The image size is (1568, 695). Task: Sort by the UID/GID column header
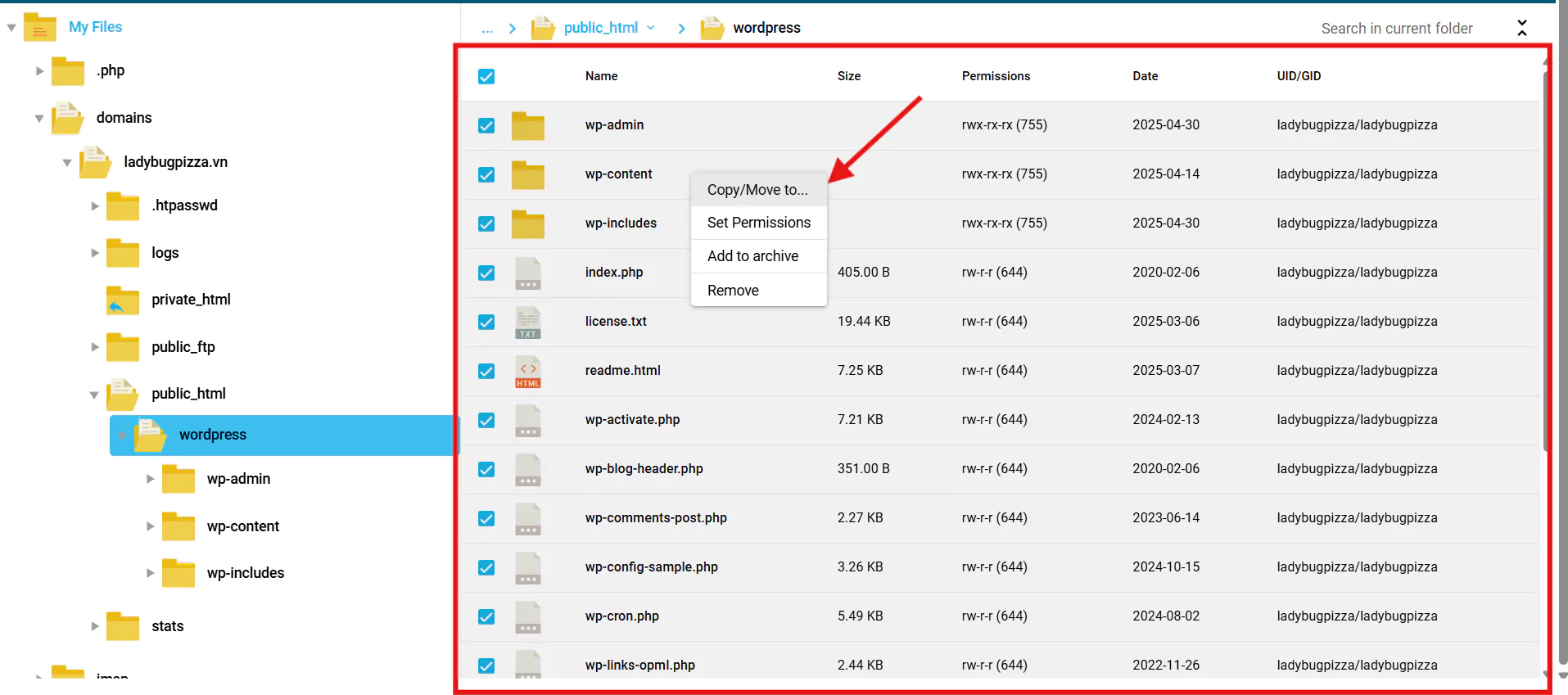[1299, 76]
